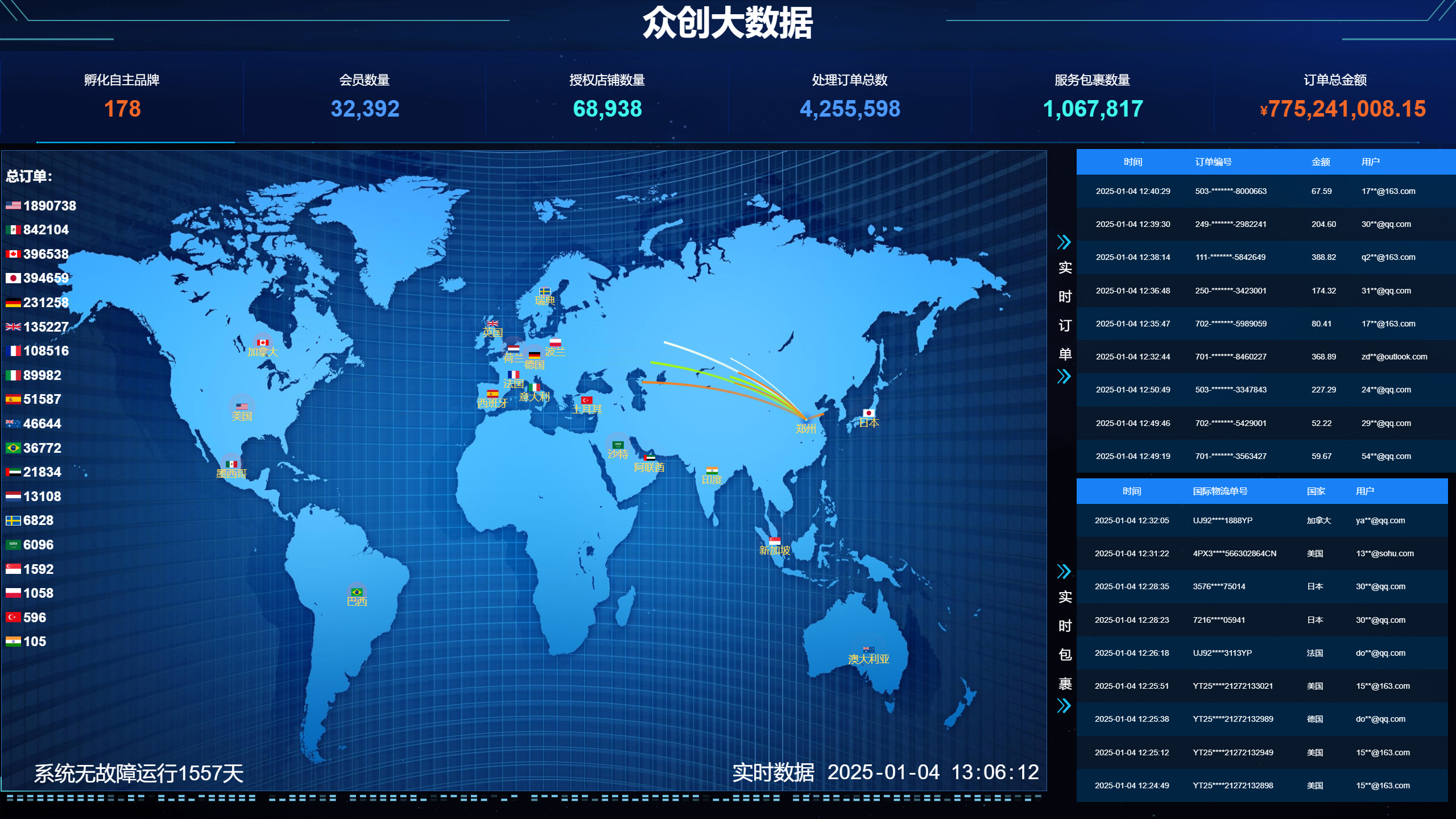Click the Turkey flag marker on map
1456x819 pixels.
coord(586,400)
